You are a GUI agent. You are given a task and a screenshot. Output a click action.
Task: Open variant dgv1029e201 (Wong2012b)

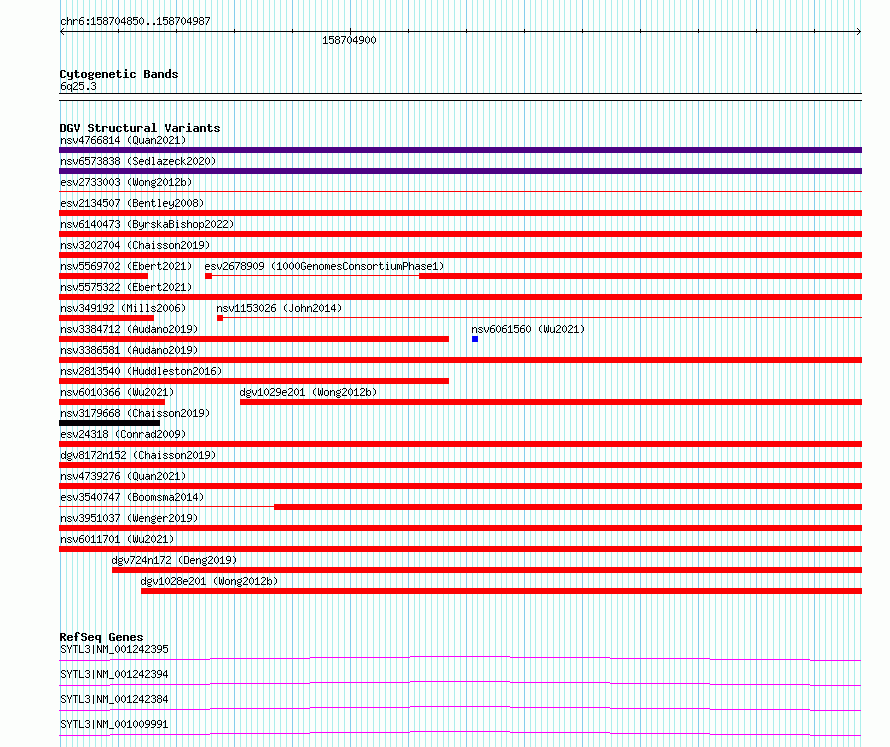pos(308,392)
